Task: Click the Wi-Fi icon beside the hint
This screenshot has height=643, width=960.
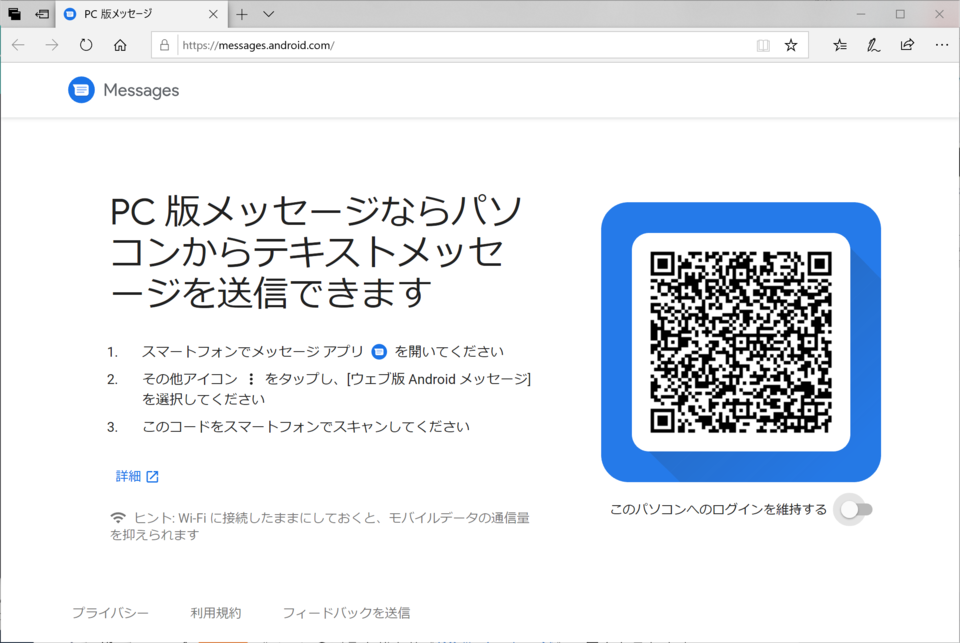Action: [118, 517]
